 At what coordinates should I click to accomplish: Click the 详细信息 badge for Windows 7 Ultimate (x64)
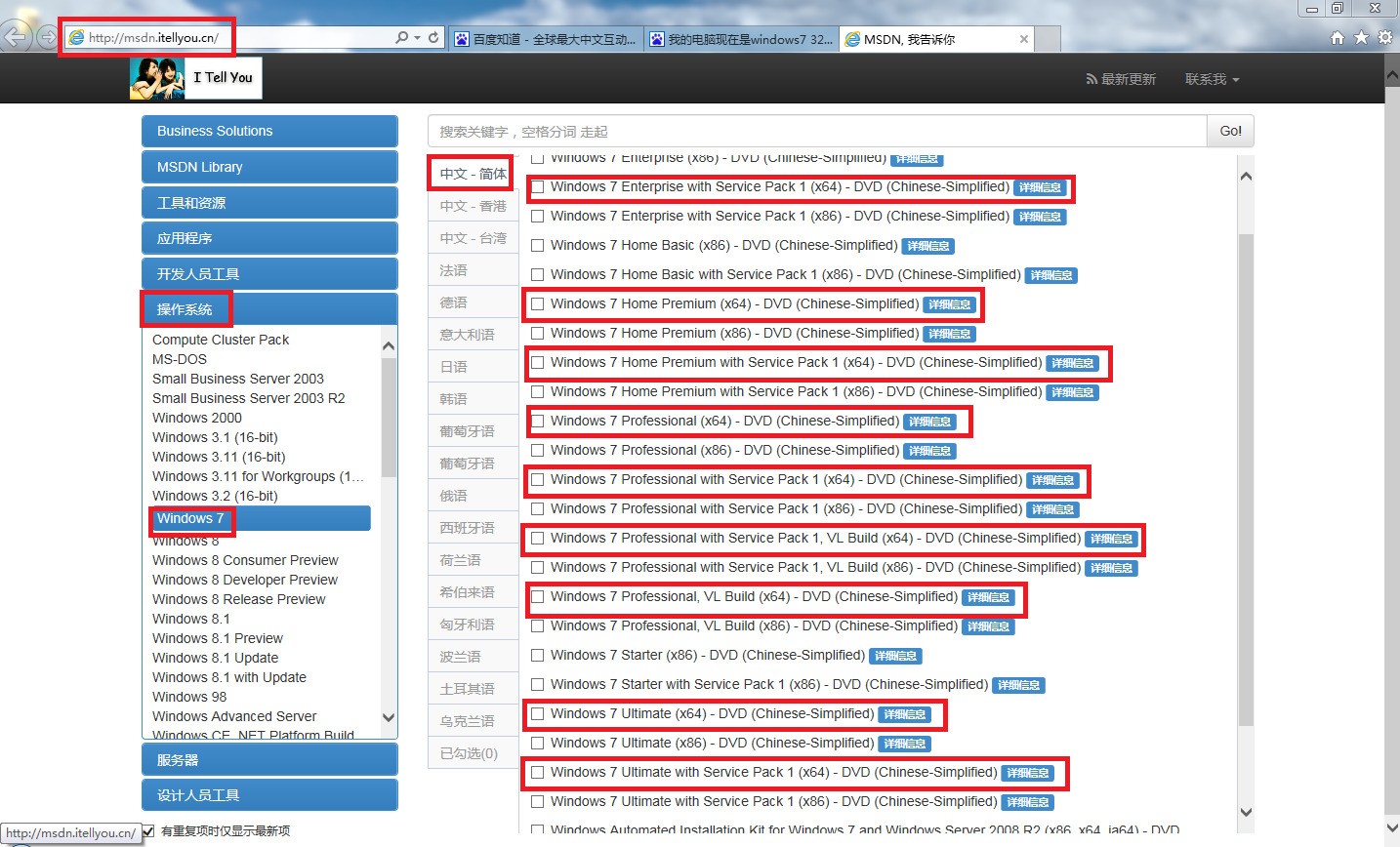point(904,714)
